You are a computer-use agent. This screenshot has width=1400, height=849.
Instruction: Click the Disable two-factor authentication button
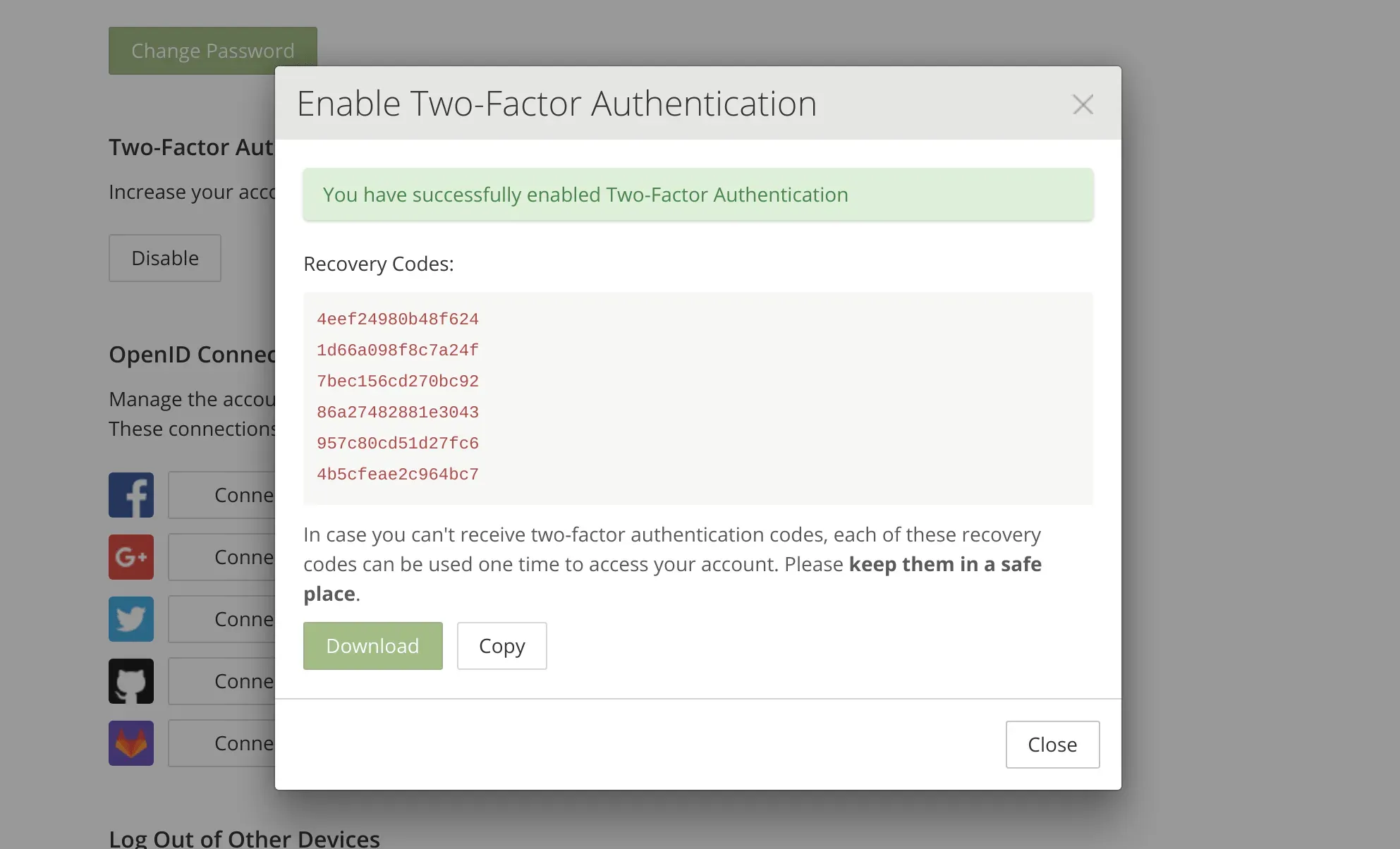point(164,258)
